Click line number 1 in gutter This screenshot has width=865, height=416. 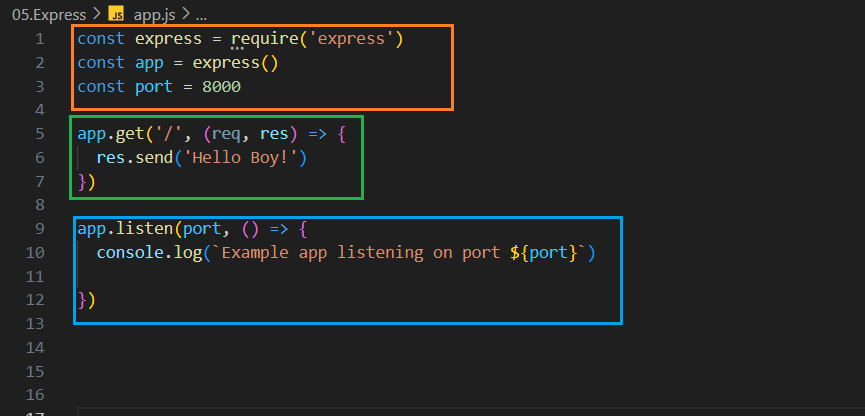tap(39, 39)
